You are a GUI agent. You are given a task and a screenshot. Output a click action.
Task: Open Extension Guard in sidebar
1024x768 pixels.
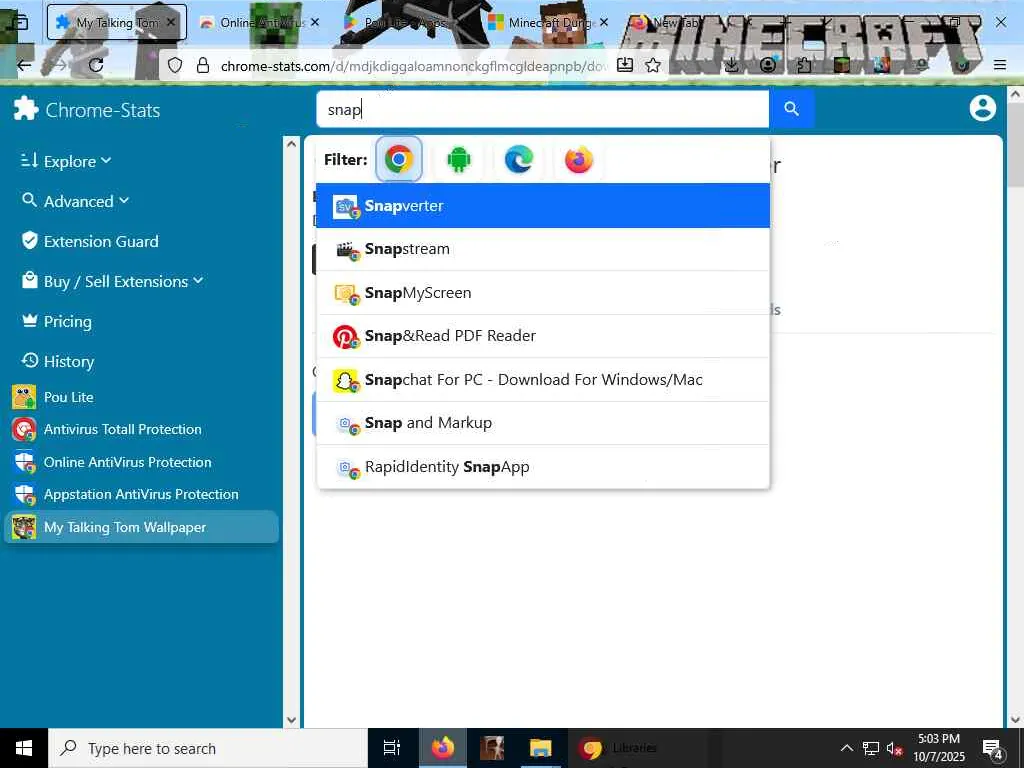tap(90, 242)
